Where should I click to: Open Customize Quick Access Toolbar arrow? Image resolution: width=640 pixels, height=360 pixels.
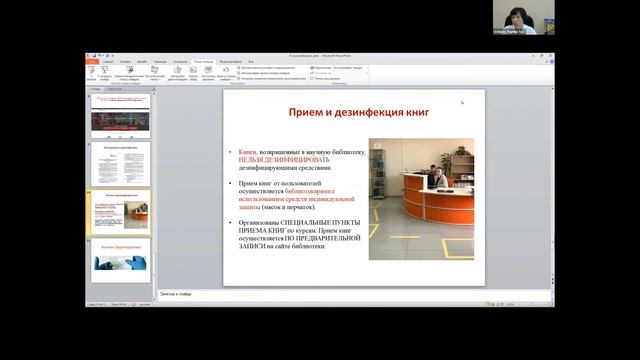[x=112, y=56]
